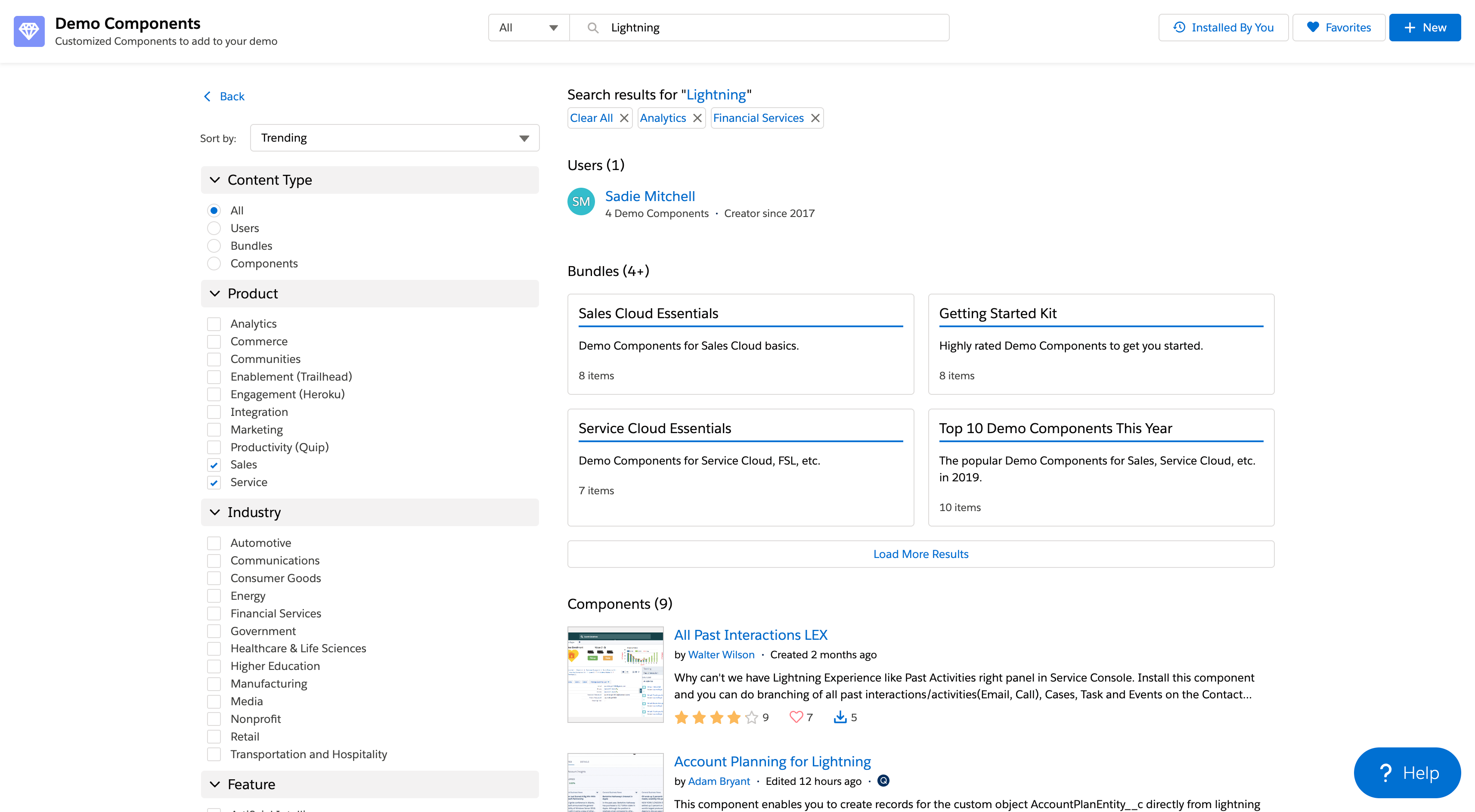
Task: Click the verified badge icon next to Adam Bryant
Action: point(883,781)
